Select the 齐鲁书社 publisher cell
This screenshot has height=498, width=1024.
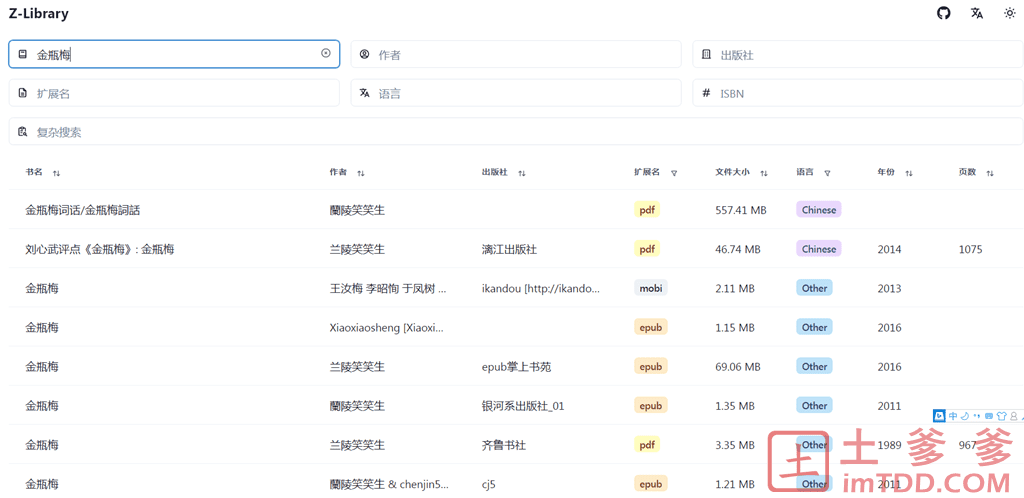(x=504, y=445)
